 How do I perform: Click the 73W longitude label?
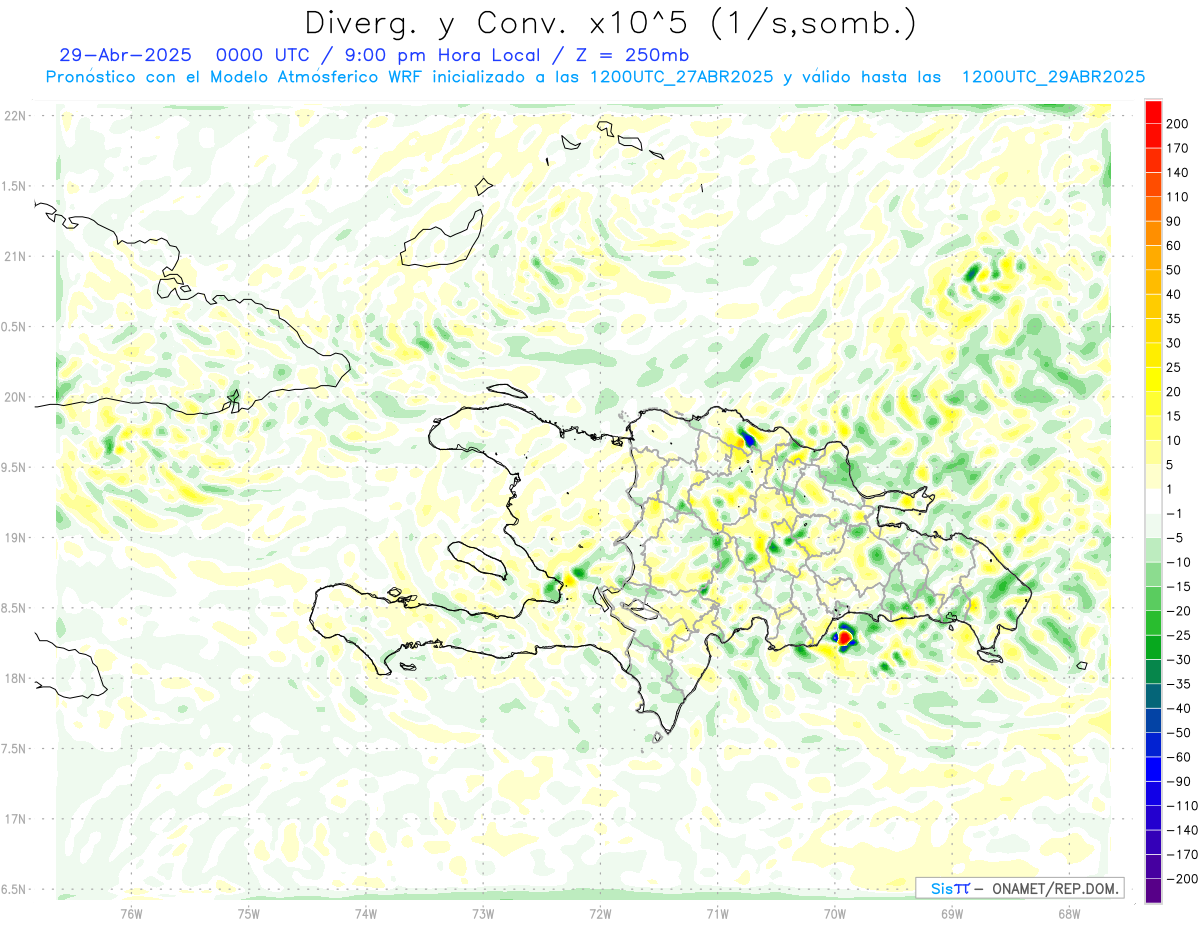point(483,913)
